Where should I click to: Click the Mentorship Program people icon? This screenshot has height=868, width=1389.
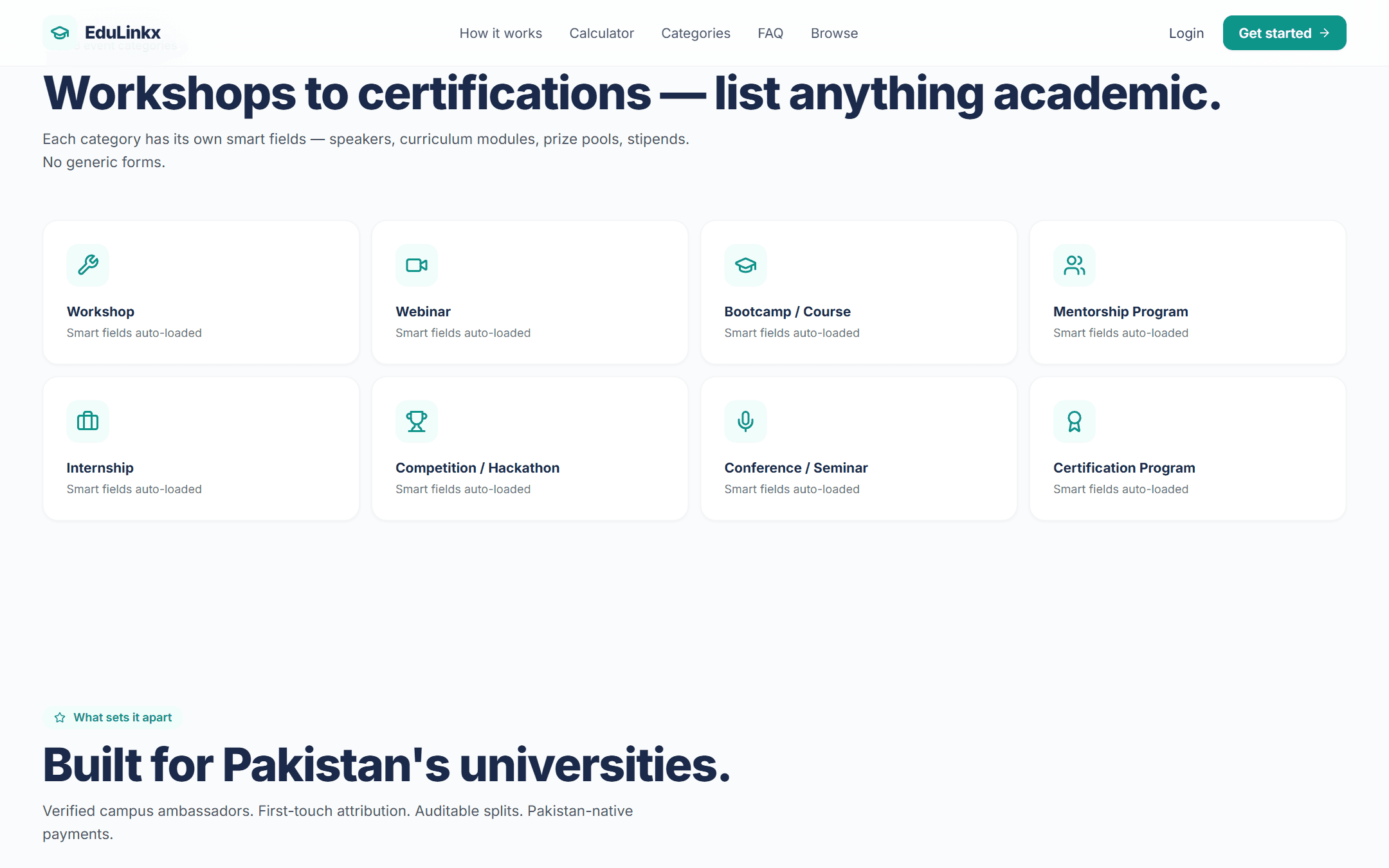point(1075,265)
